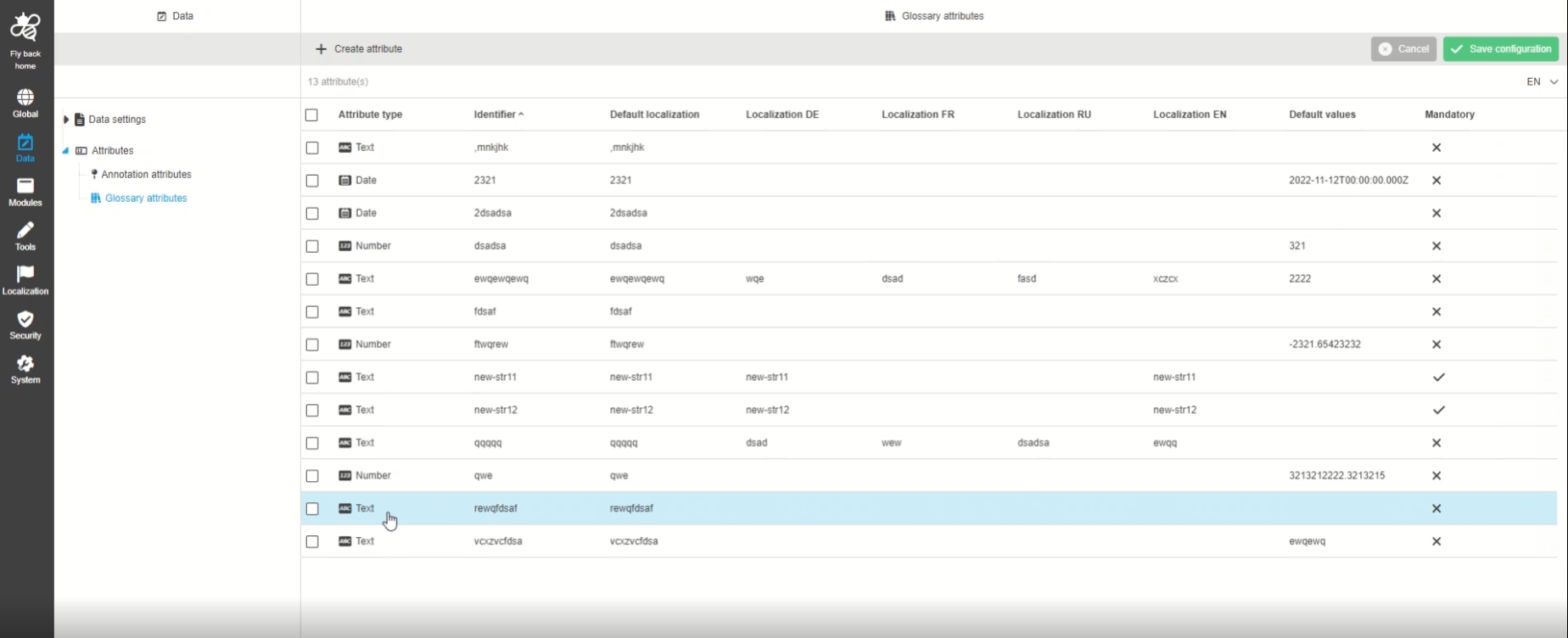Open the Global section in sidebar
Screen dimensions: 1568x638
click(25, 98)
